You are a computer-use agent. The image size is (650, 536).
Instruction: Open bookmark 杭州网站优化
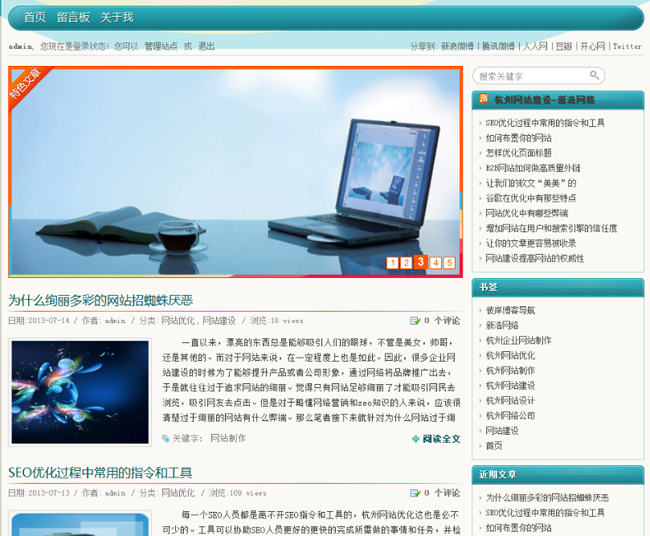510,355
